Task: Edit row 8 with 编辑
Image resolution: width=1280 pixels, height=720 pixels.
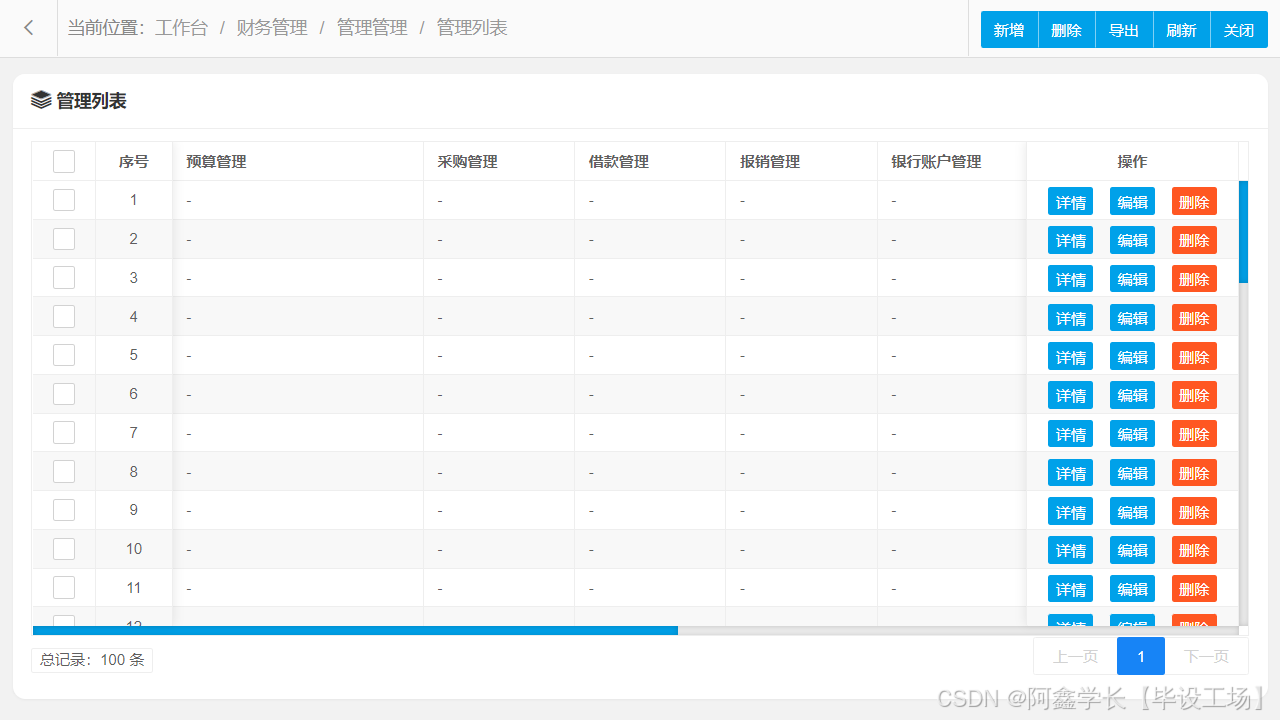Action: click(x=1132, y=473)
